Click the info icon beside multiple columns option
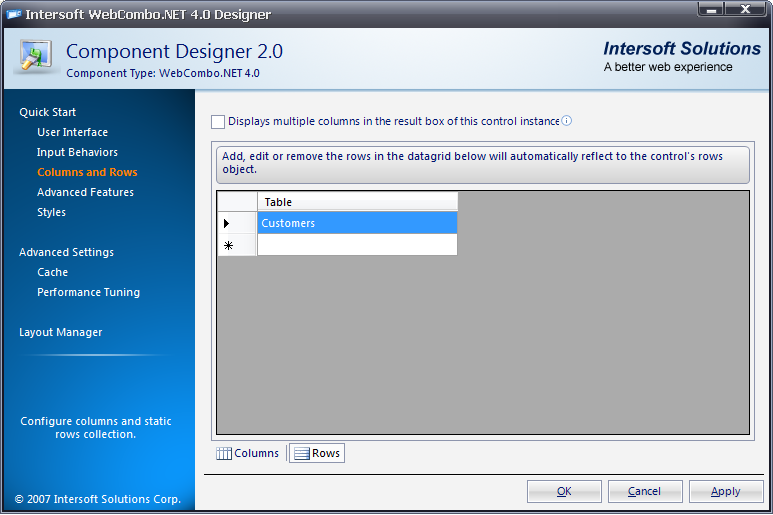 click(566, 121)
